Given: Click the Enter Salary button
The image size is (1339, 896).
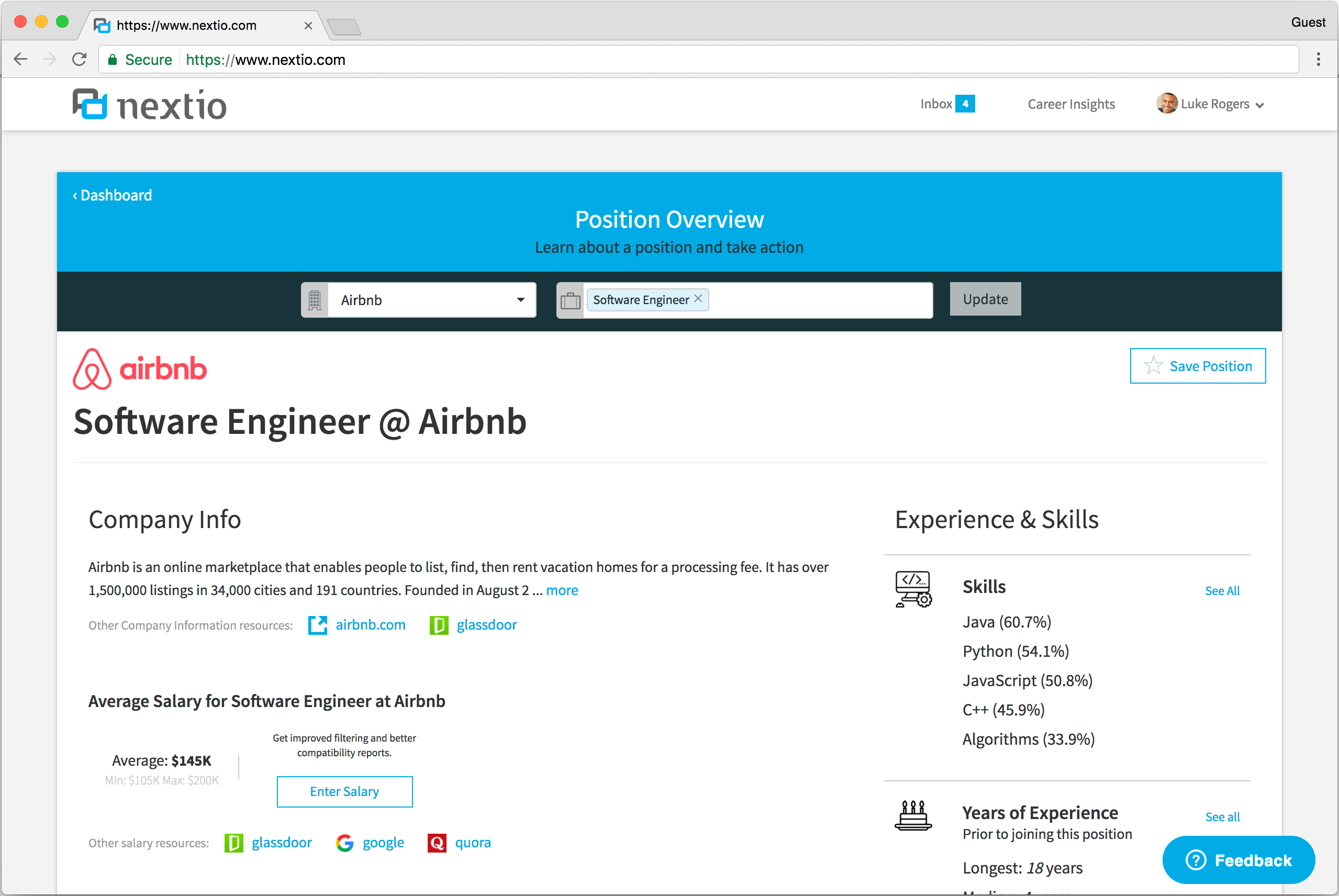Looking at the screenshot, I should 344,791.
